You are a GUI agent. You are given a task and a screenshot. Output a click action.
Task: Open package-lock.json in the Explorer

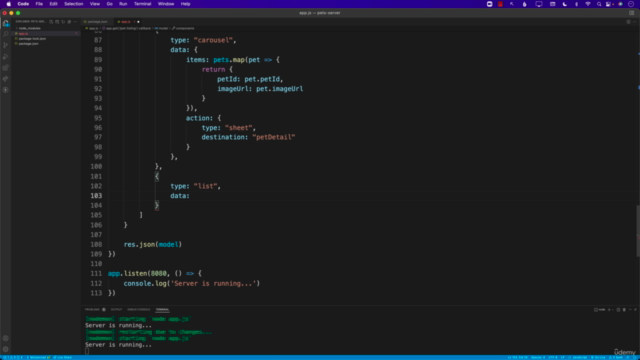[32, 38]
